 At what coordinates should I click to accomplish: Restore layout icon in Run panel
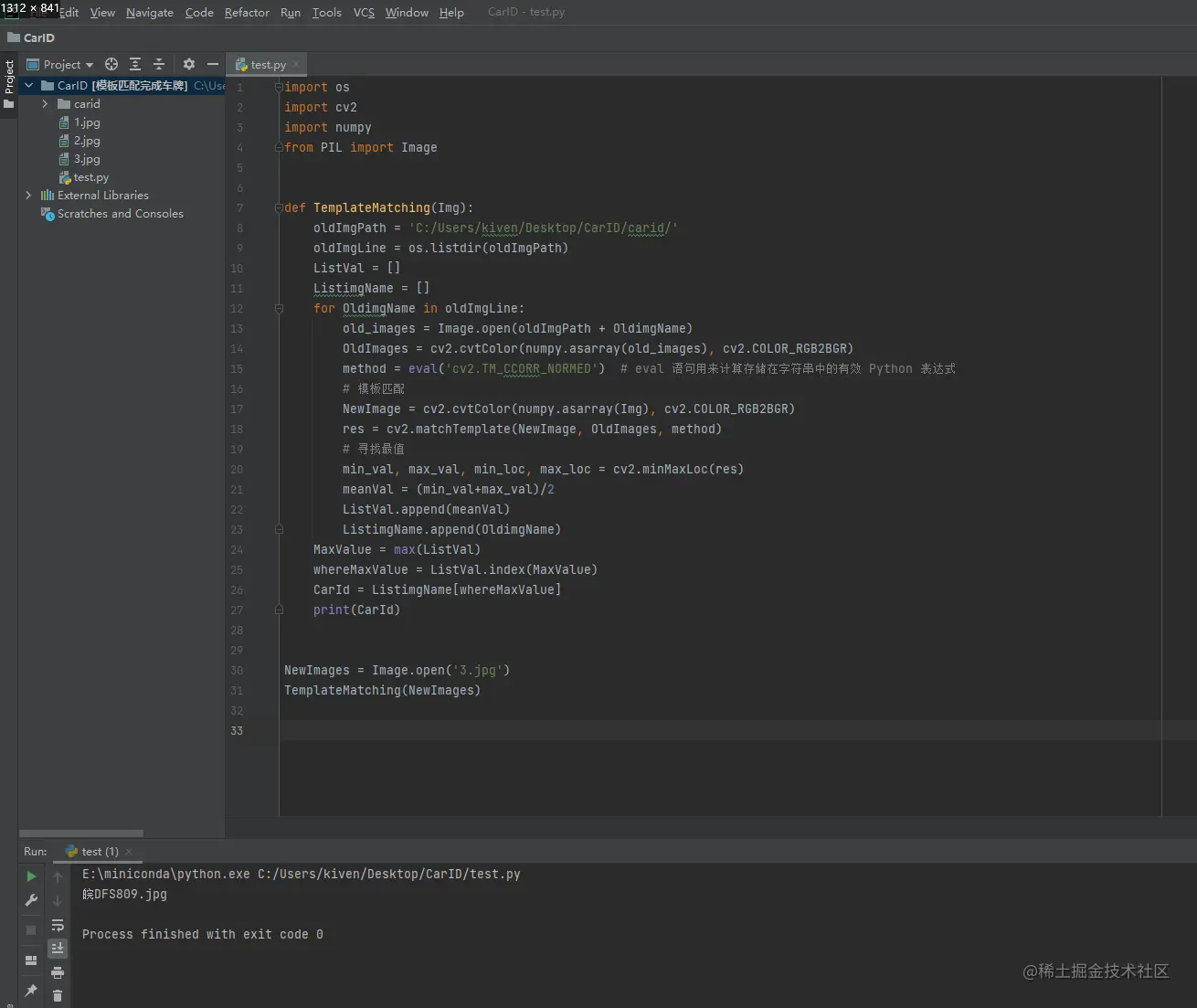pyautogui.click(x=31, y=960)
